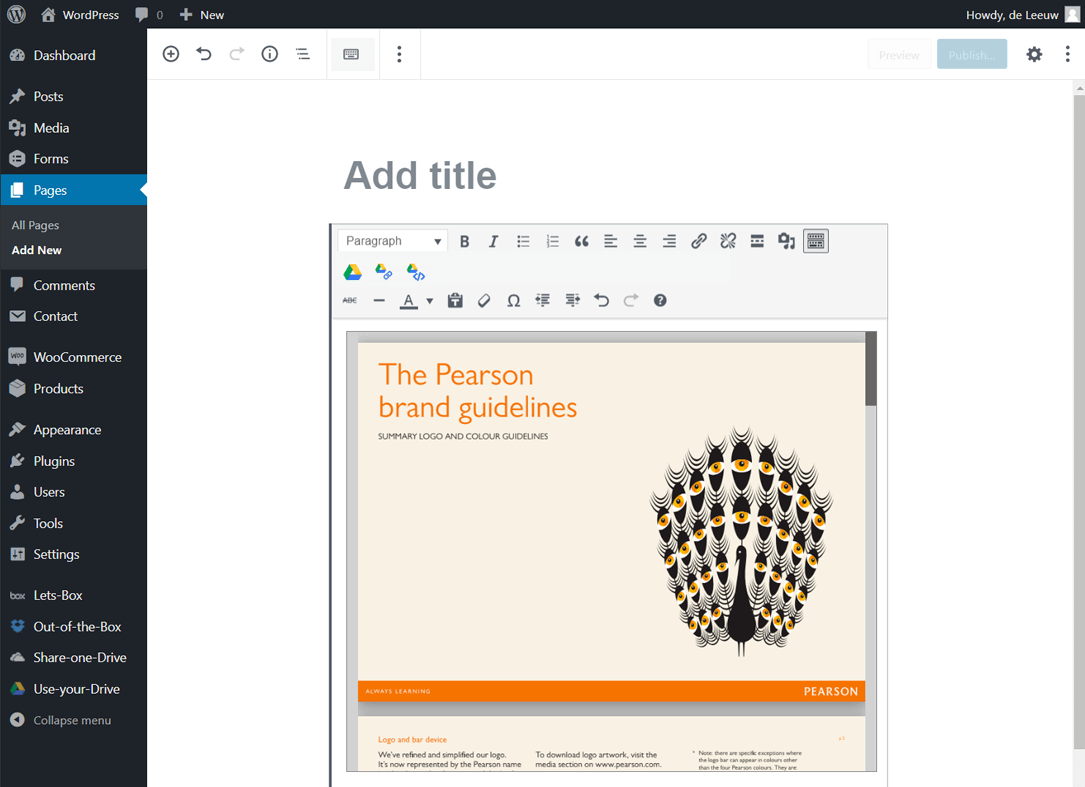This screenshot has width=1085, height=787.
Task: Open the Howdy, de Leeuw account menu
Action: tap(1022, 15)
